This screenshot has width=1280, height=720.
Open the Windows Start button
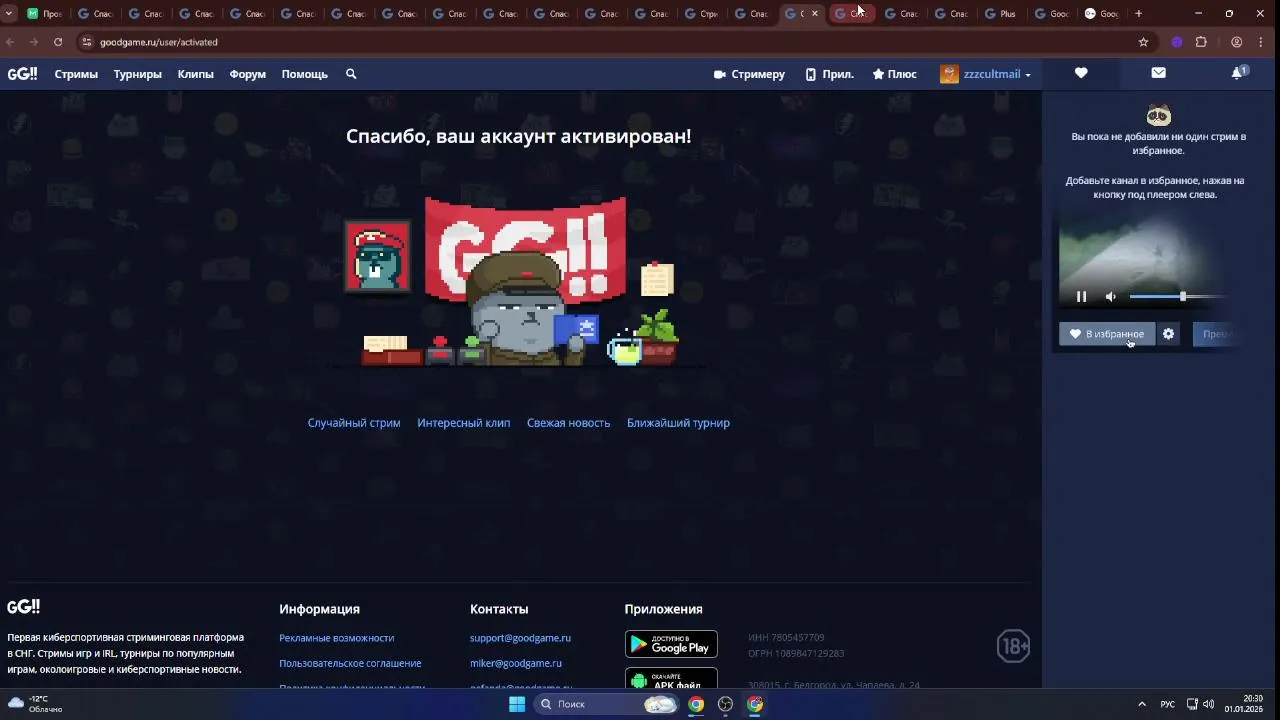pyautogui.click(x=517, y=704)
